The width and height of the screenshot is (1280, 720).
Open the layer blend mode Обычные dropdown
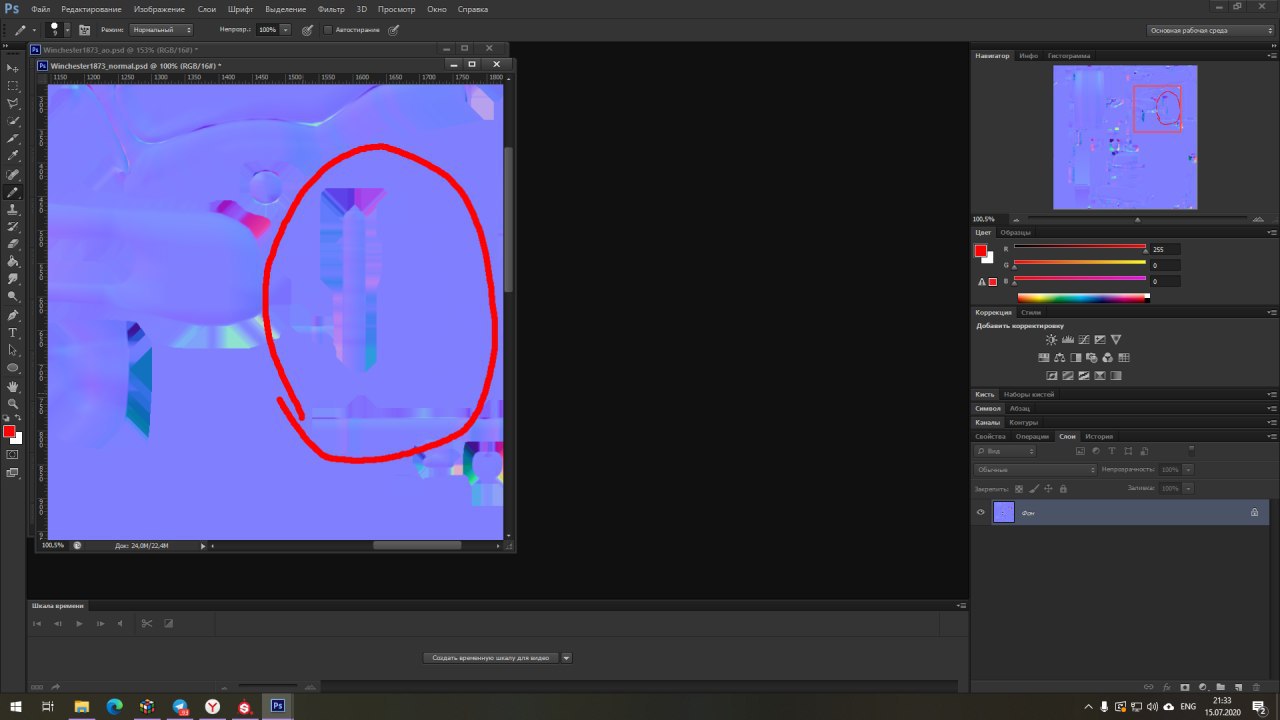click(1035, 469)
